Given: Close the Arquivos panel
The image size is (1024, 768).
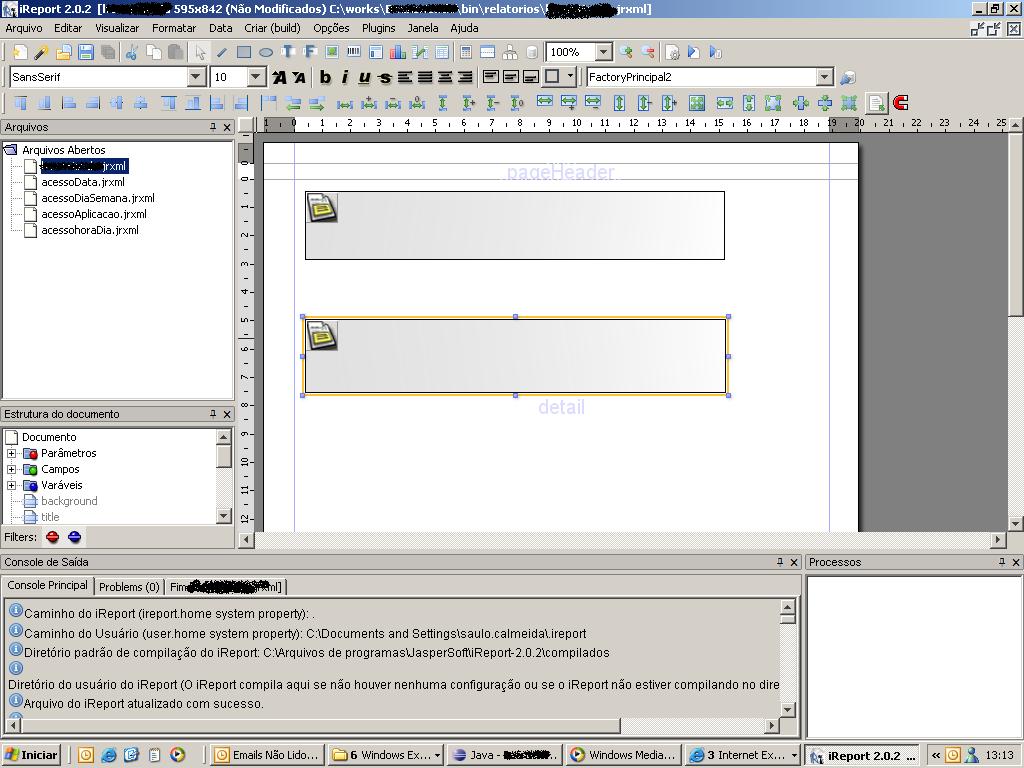Looking at the screenshot, I should [227, 127].
